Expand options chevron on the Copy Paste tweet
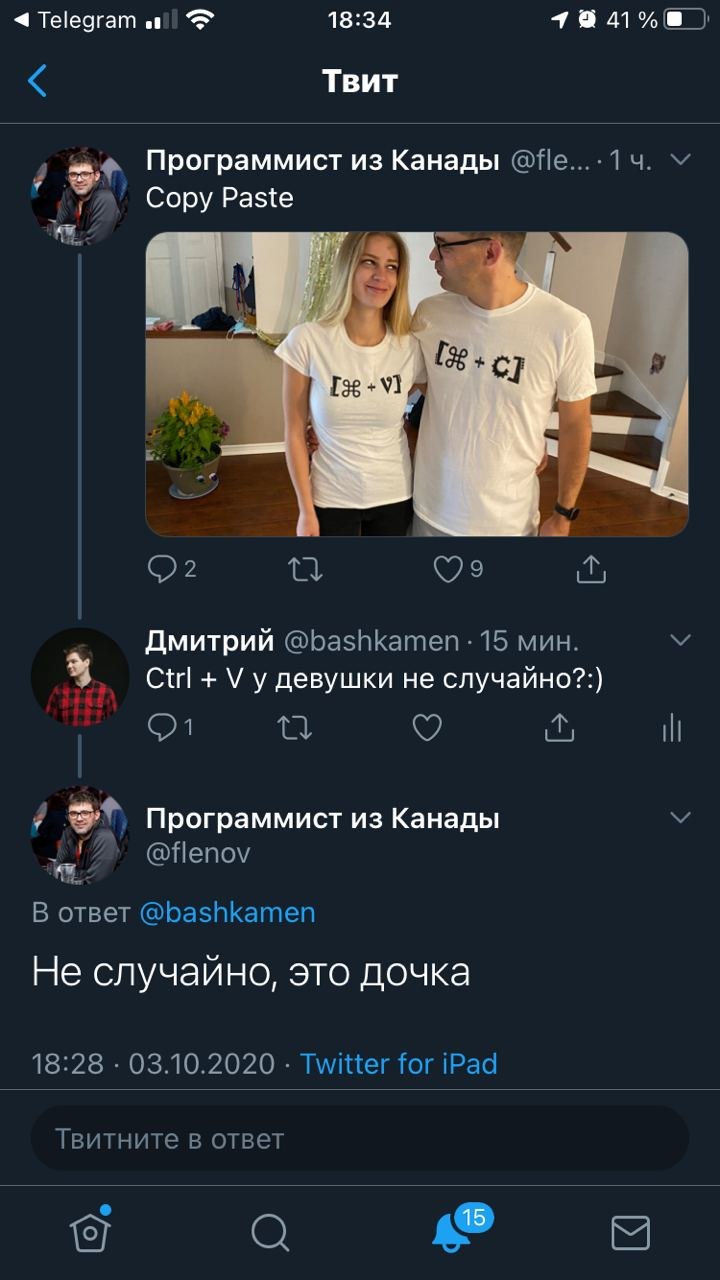 pyautogui.click(x=680, y=160)
